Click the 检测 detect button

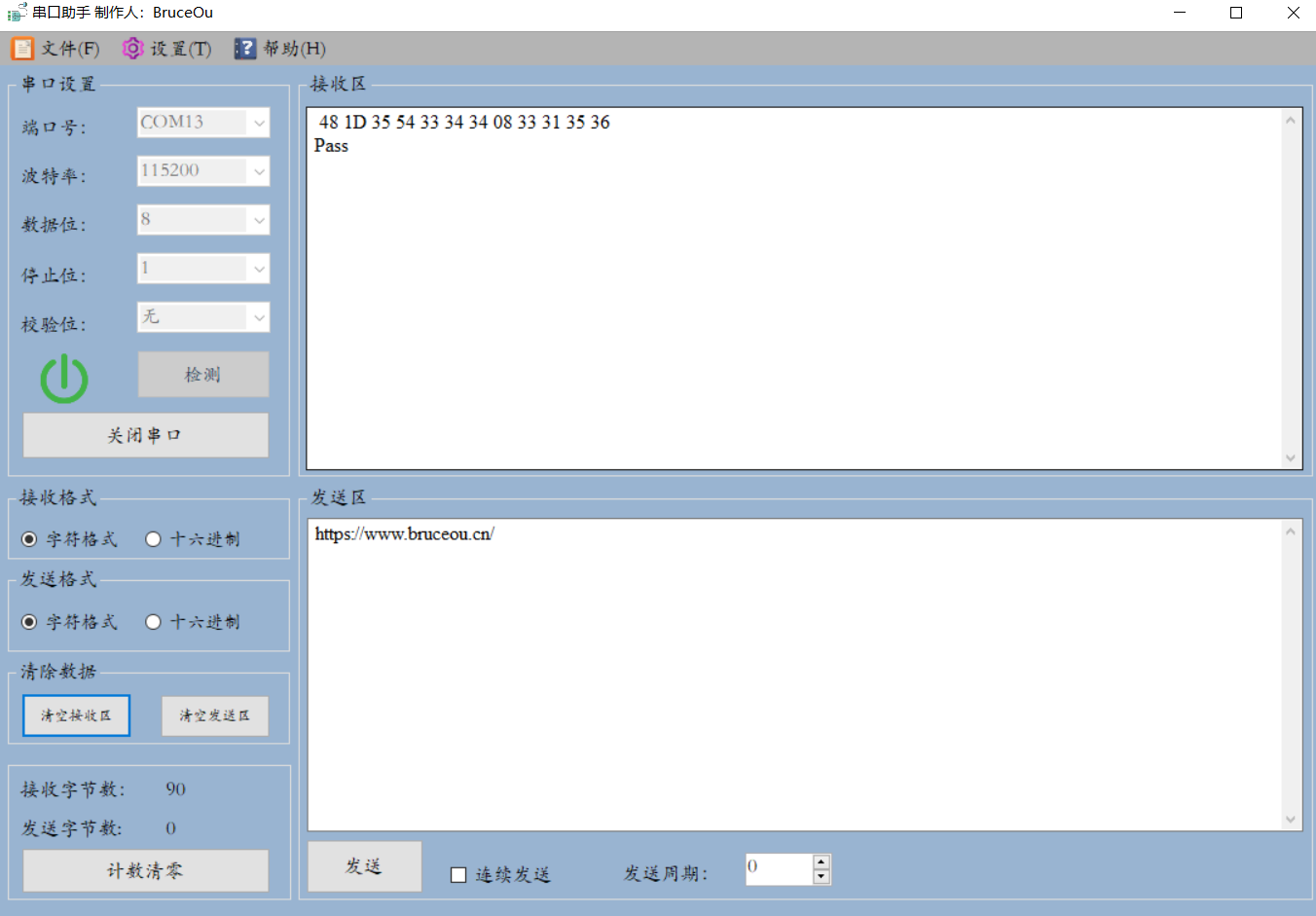click(203, 375)
